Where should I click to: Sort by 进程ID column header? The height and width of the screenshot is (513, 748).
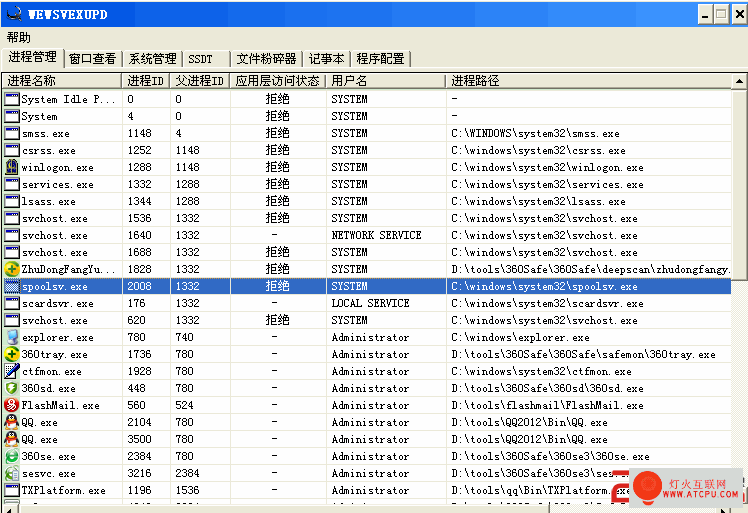pos(146,81)
